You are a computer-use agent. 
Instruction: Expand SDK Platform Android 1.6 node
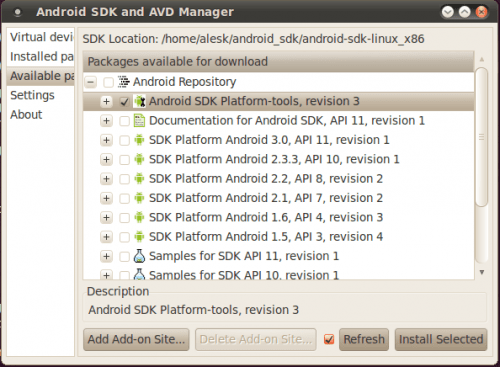click(x=106, y=217)
